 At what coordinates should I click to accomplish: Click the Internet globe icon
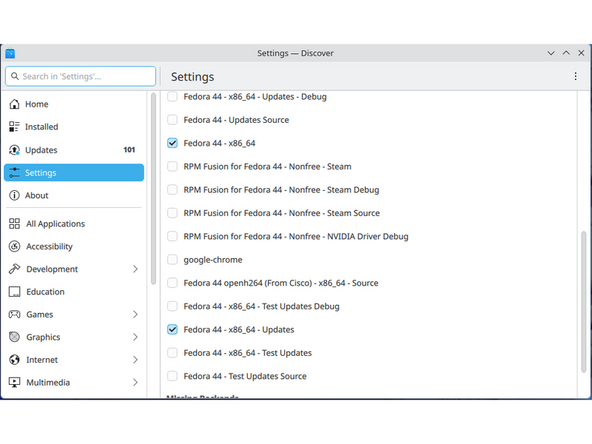tap(14, 359)
